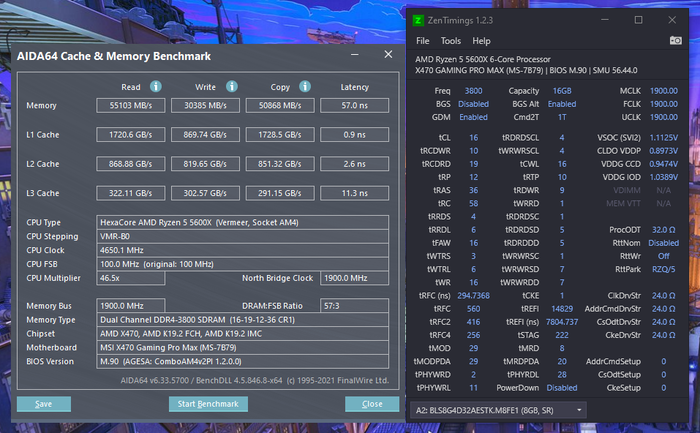Click the Write info icon in AIDA64
The height and width of the screenshot is (433, 700).
click(x=232, y=86)
